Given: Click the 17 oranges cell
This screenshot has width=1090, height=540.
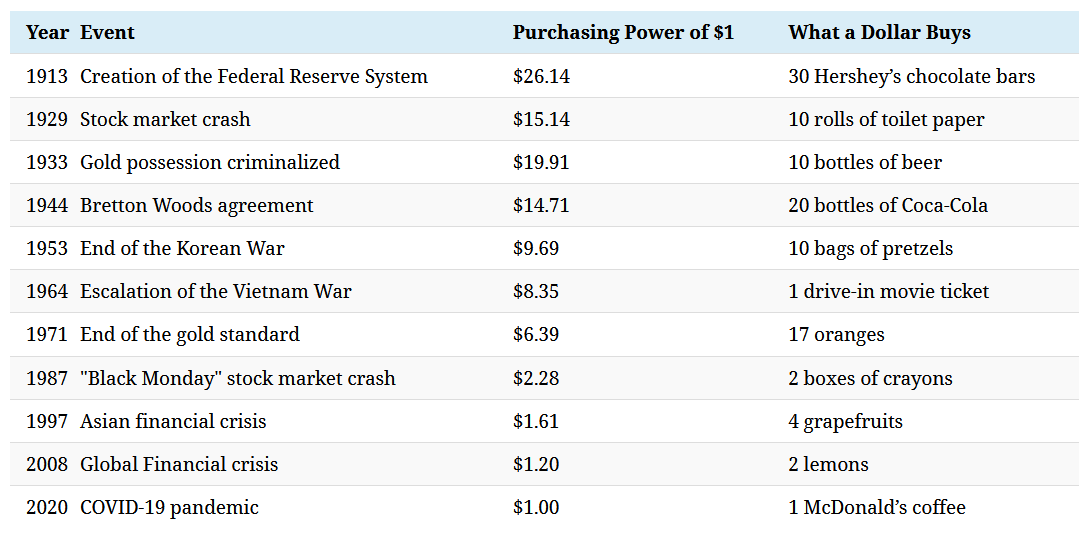Looking at the screenshot, I should pyautogui.click(x=836, y=334).
